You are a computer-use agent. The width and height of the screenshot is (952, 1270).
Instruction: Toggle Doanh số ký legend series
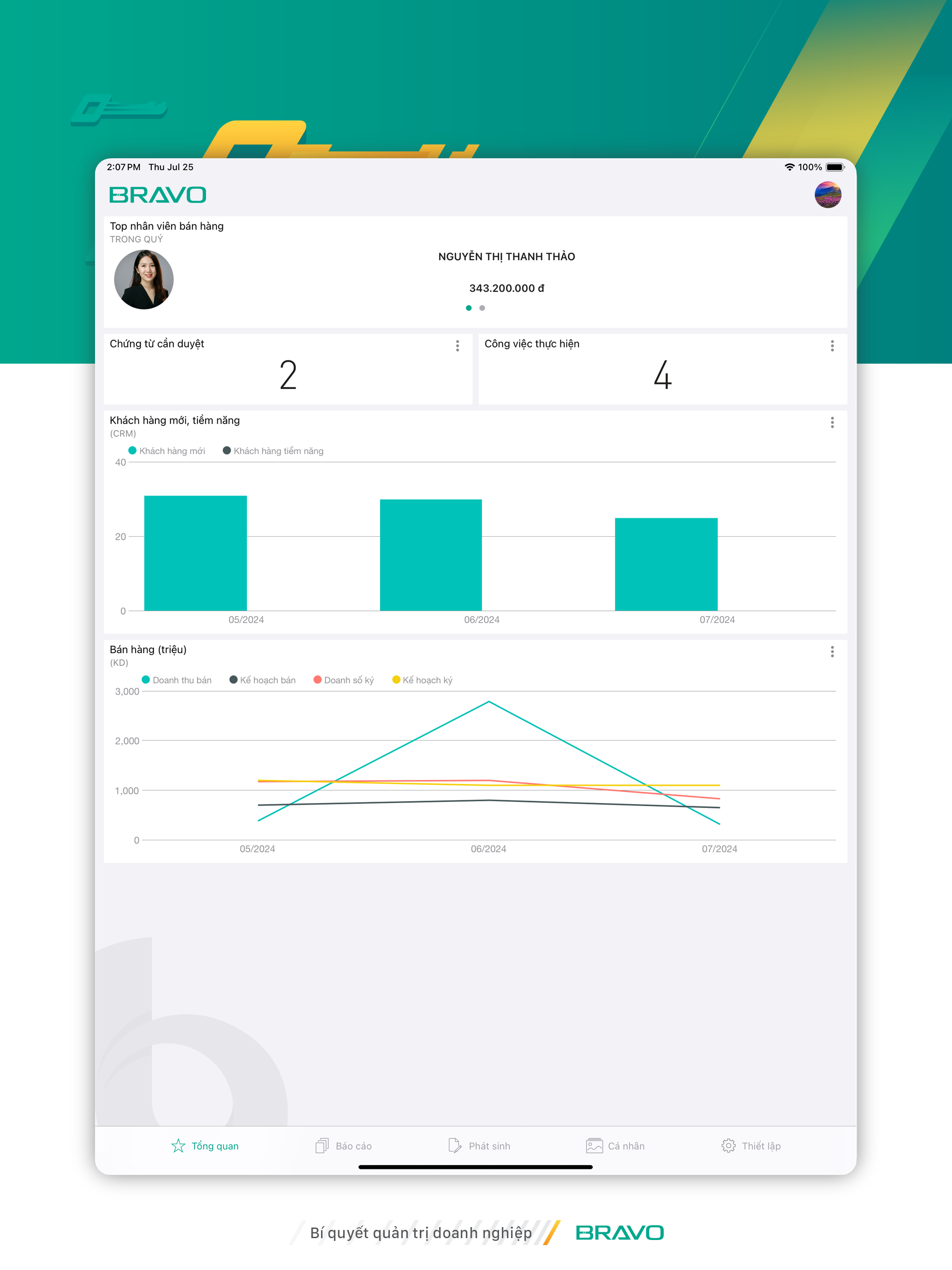344,680
